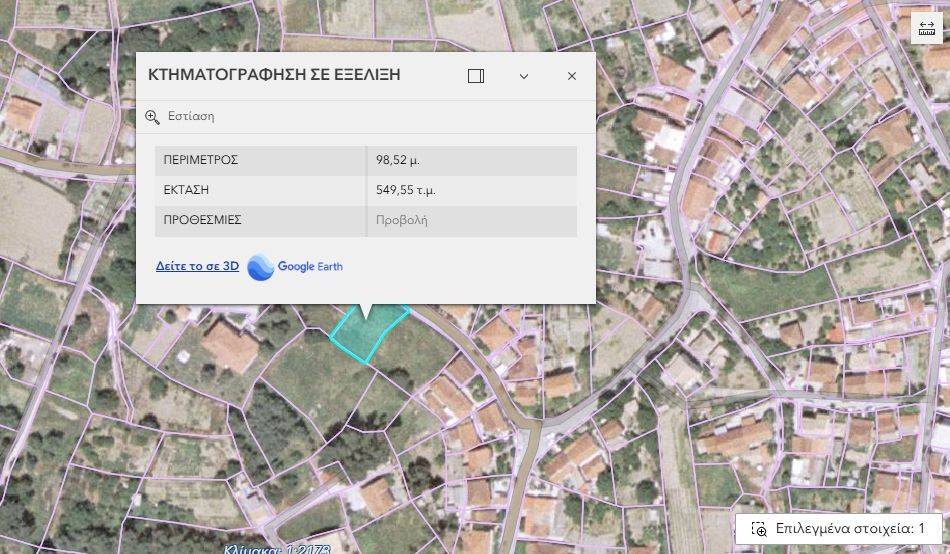Click the Google Earth logo
The height and width of the screenshot is (554, 950).
(260, 267)
